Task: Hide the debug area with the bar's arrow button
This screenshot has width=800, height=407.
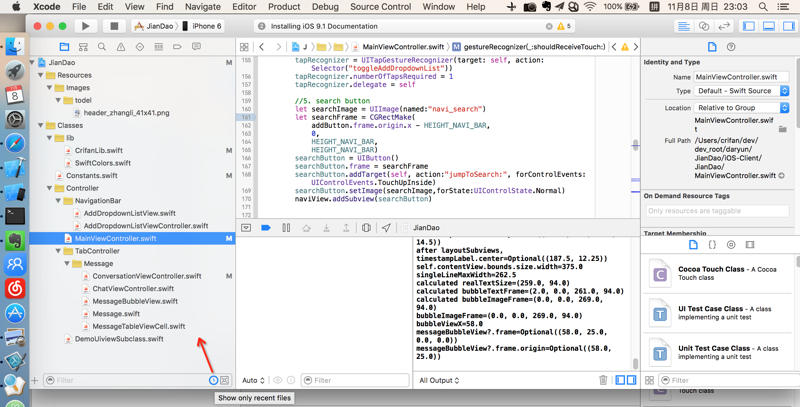Action: coord(246,227)
